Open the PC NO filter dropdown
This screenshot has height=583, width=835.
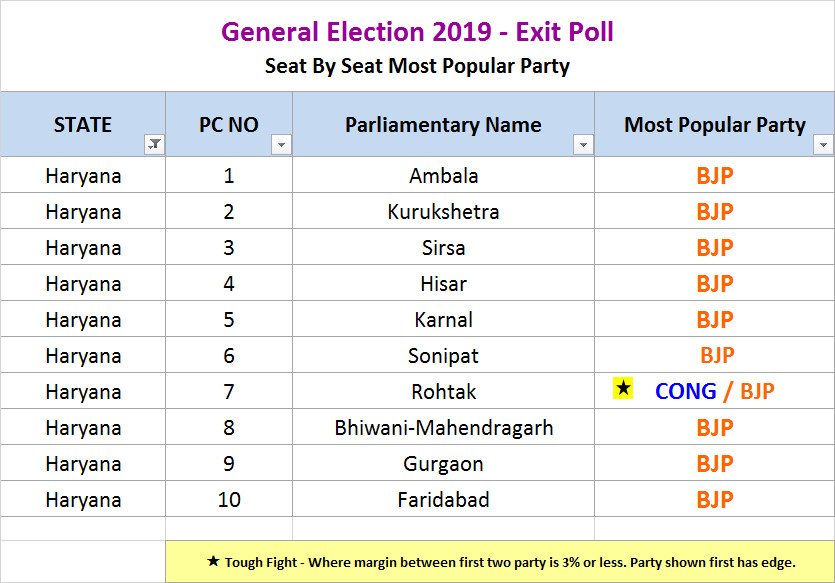click(281, 145)
